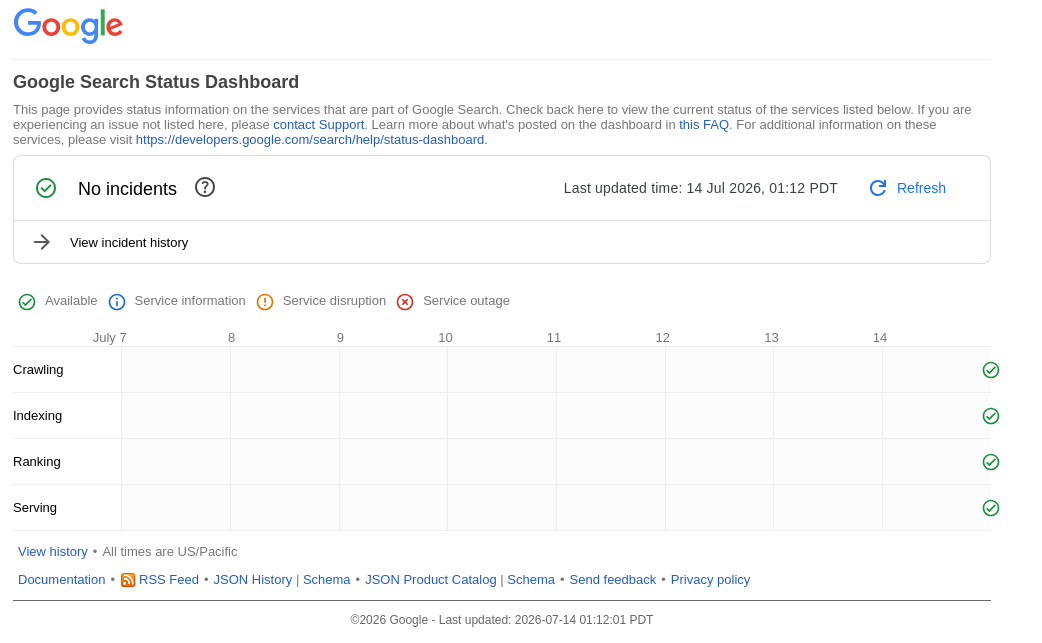The height and width of the screenshot is (643, 1042).
Task: Click the arrow icon beside View incident history
Action: click(x=42, y=242)
